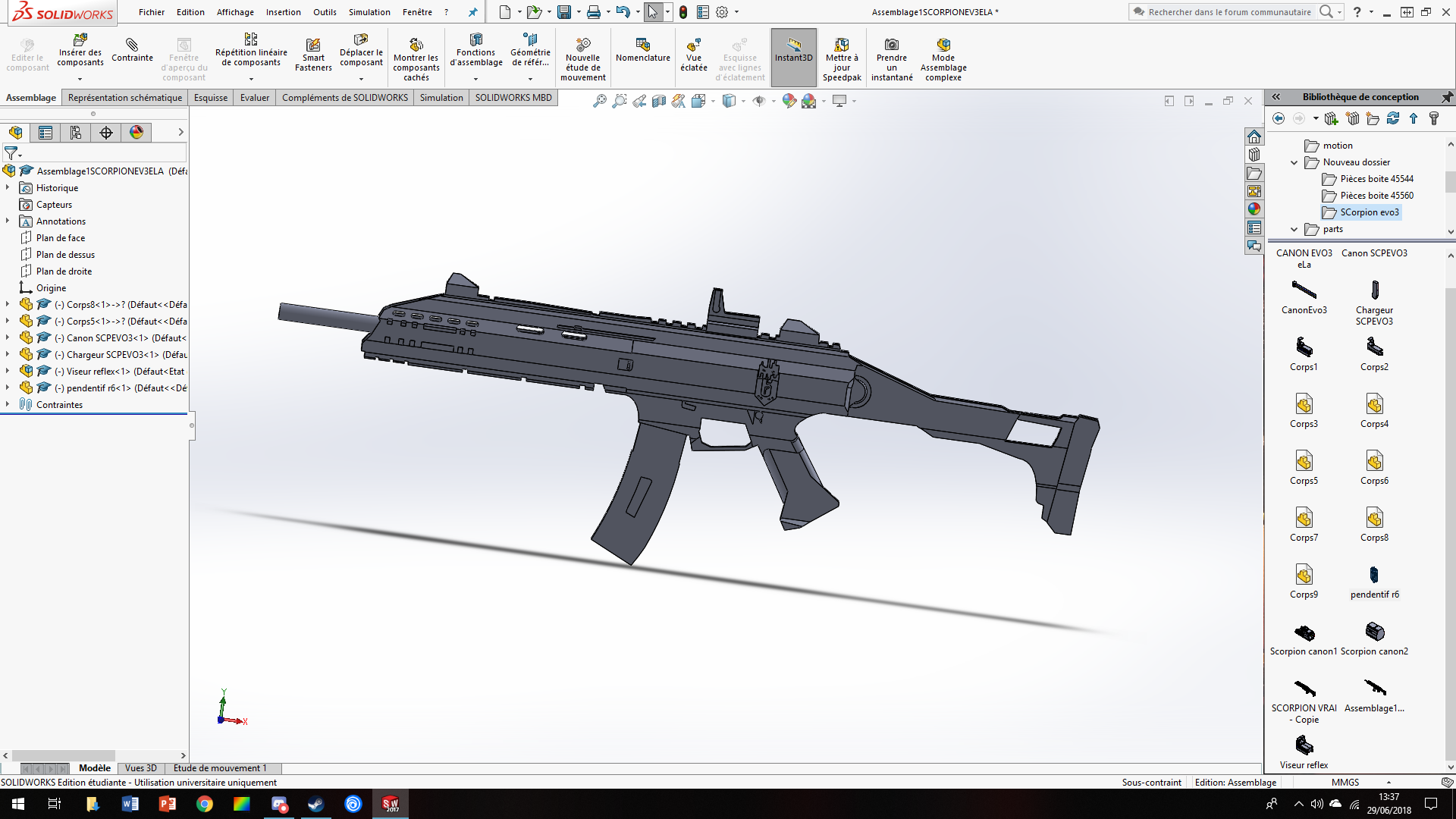
Task: Select Scorpion canon2 library thumbnail
Action: pos(1374,638)
